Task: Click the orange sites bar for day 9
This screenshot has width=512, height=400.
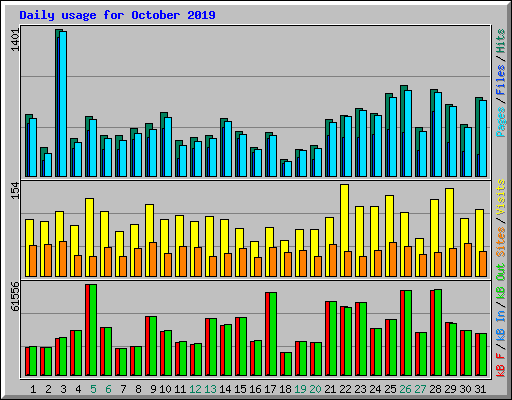Action: (153, 259)
